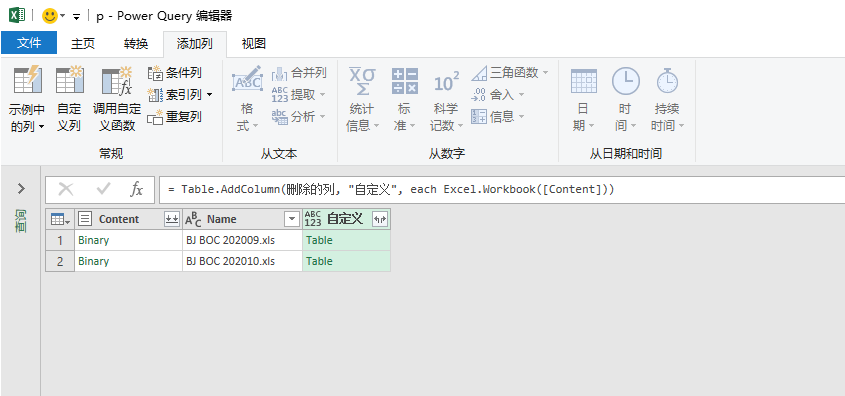This screenshot has height=396, width=845.
Task: Click the table corner menu icon
Action: point(60,219)
